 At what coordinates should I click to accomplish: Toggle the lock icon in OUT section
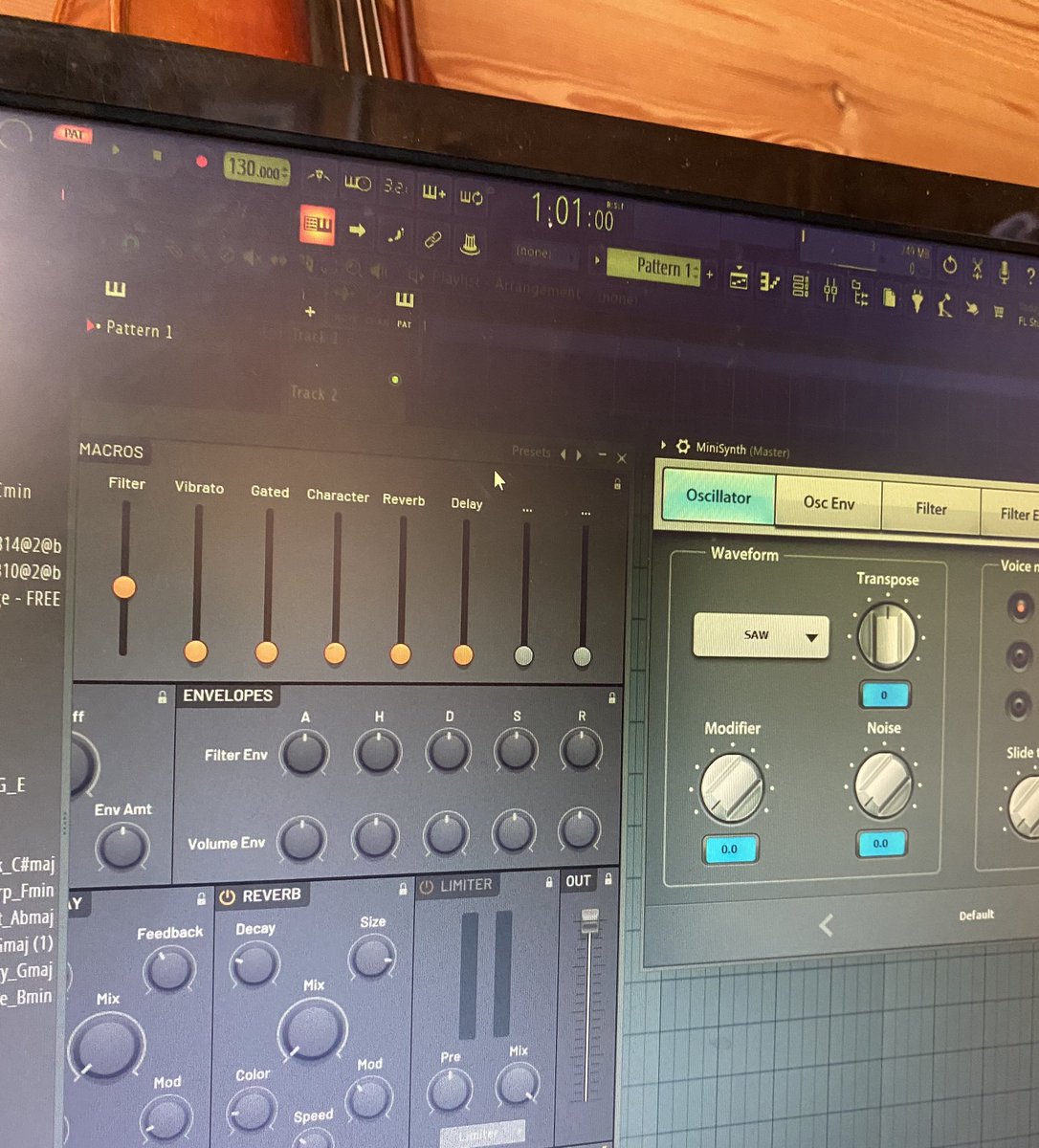(x=608, y=878)
